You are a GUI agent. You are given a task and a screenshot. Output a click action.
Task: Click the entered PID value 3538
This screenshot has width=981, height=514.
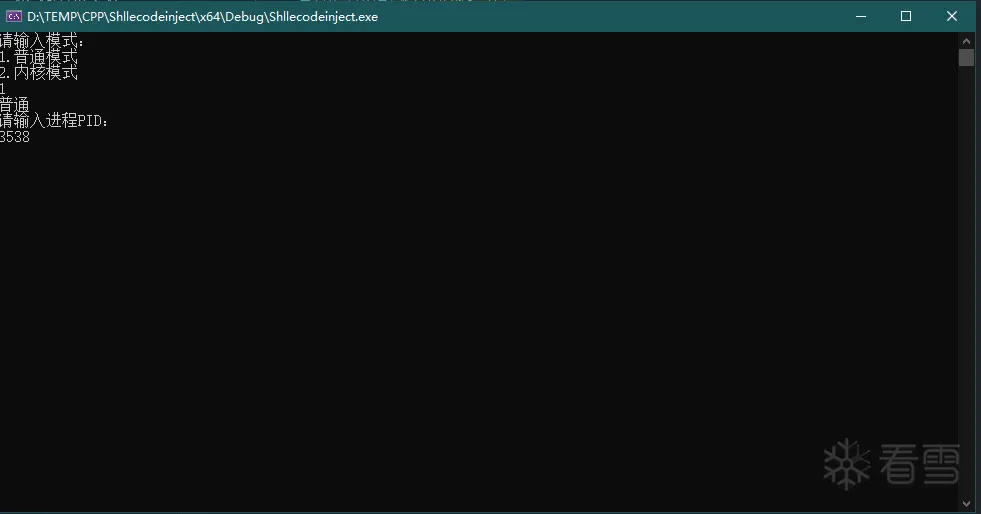point(15,137)
